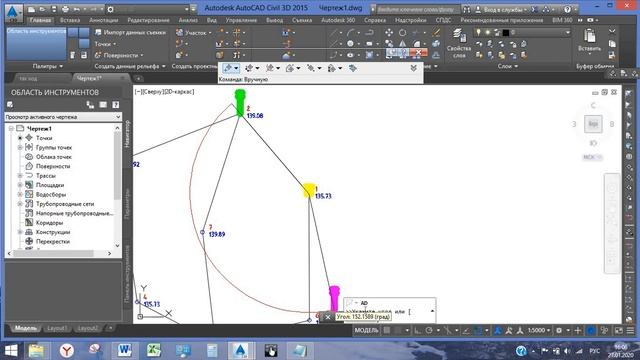Click last icon on transparent commands toolbar
640x360 pixels.
[x=353, y=68]
